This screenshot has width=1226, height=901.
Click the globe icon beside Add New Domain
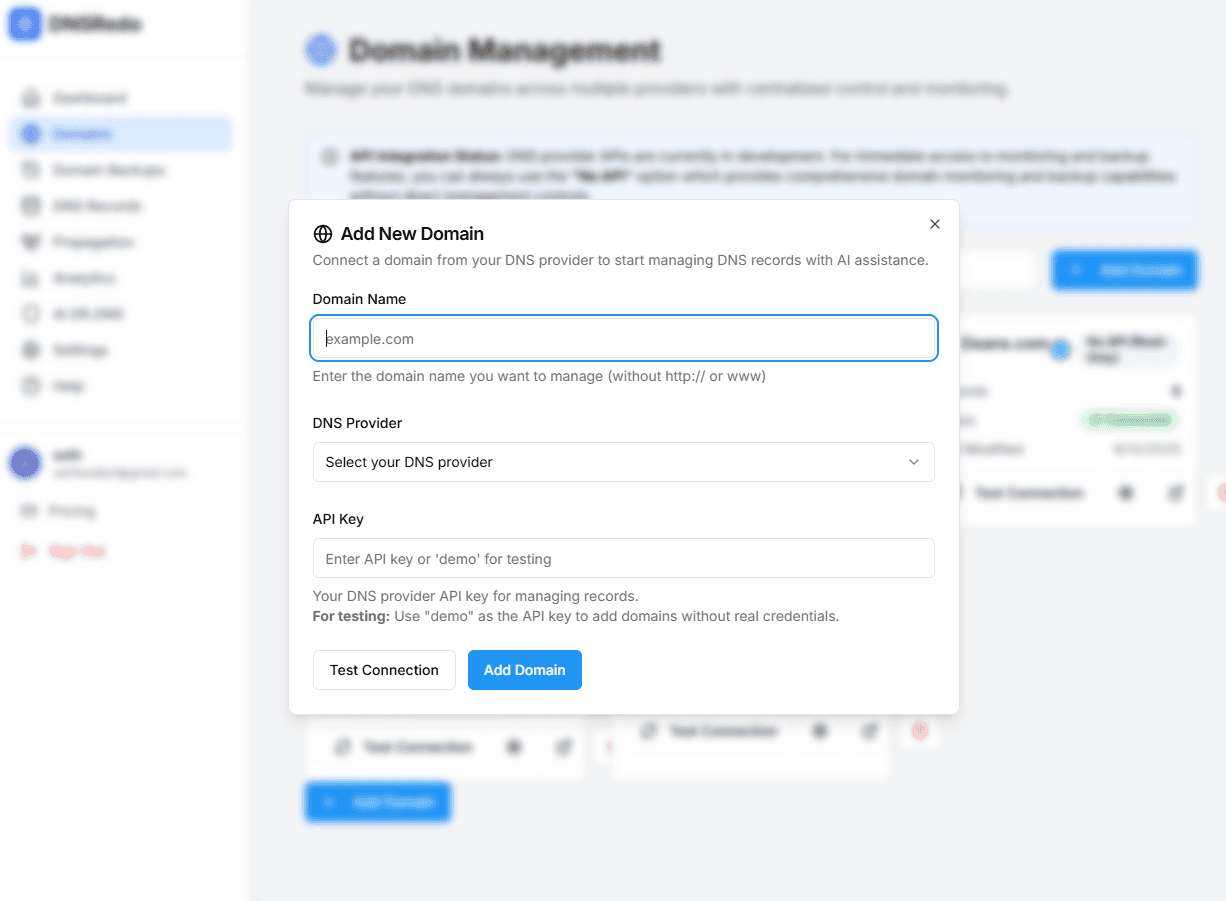[322, 234]
